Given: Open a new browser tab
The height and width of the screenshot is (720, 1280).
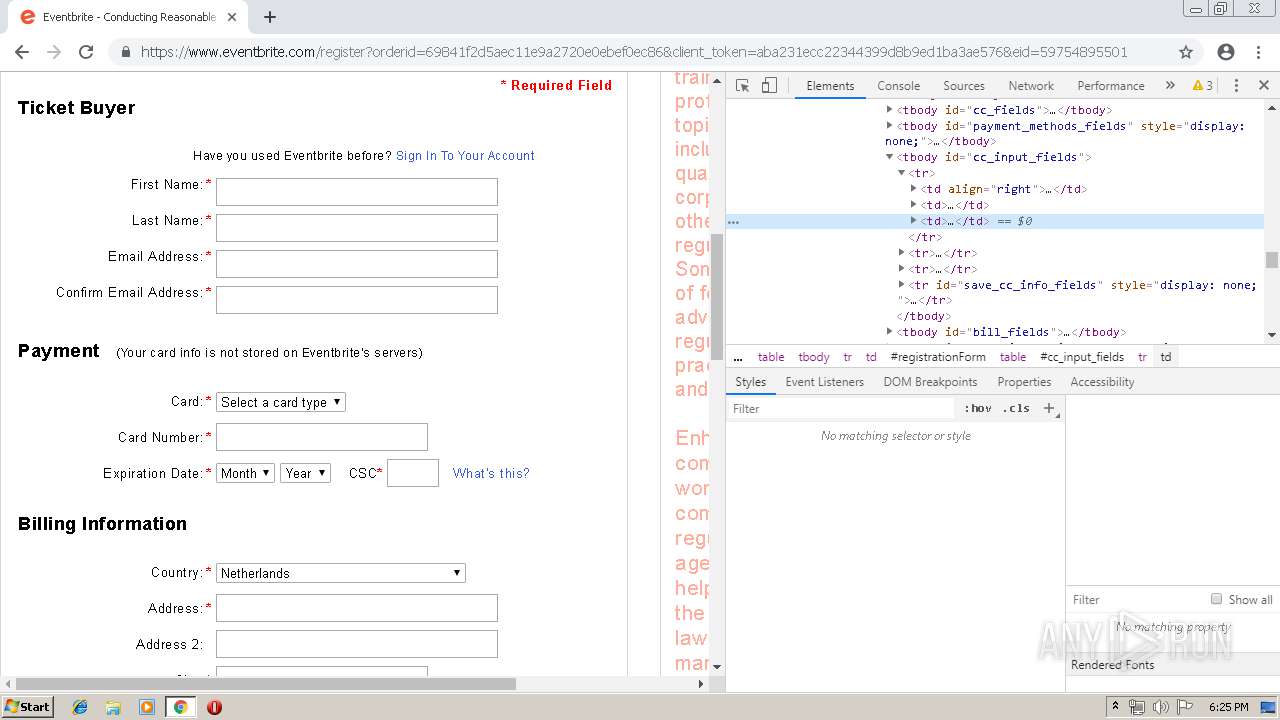Looking at the screenshot, I should point(270,17).
